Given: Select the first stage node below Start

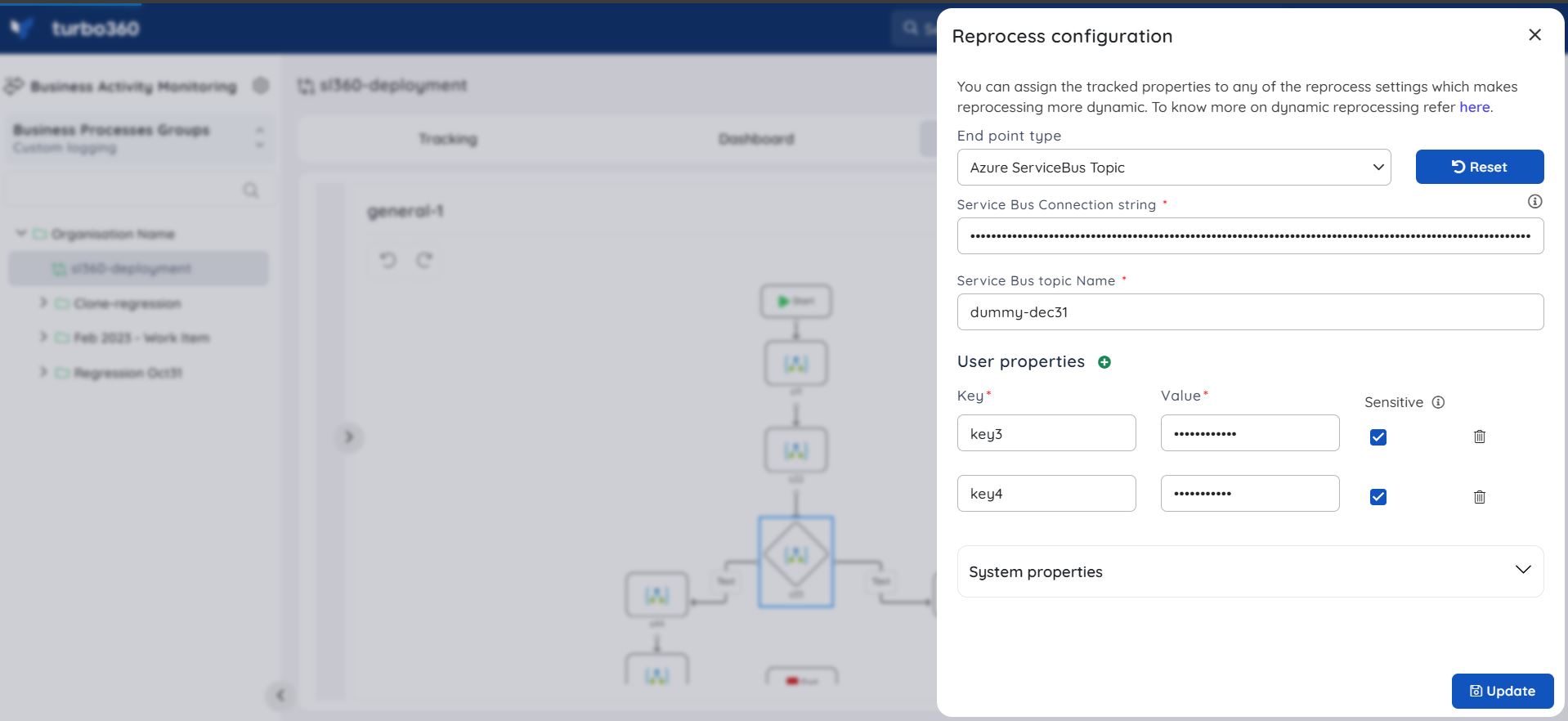Looking at the screenshot, I should coord(795,363).
